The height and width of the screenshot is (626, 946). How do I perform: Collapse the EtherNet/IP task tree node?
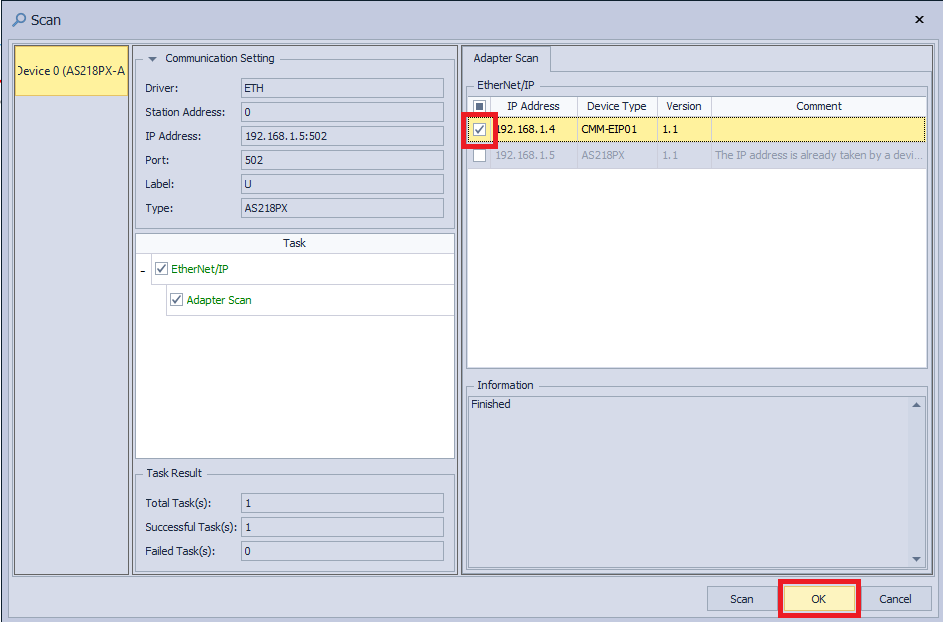pos(143,270)
